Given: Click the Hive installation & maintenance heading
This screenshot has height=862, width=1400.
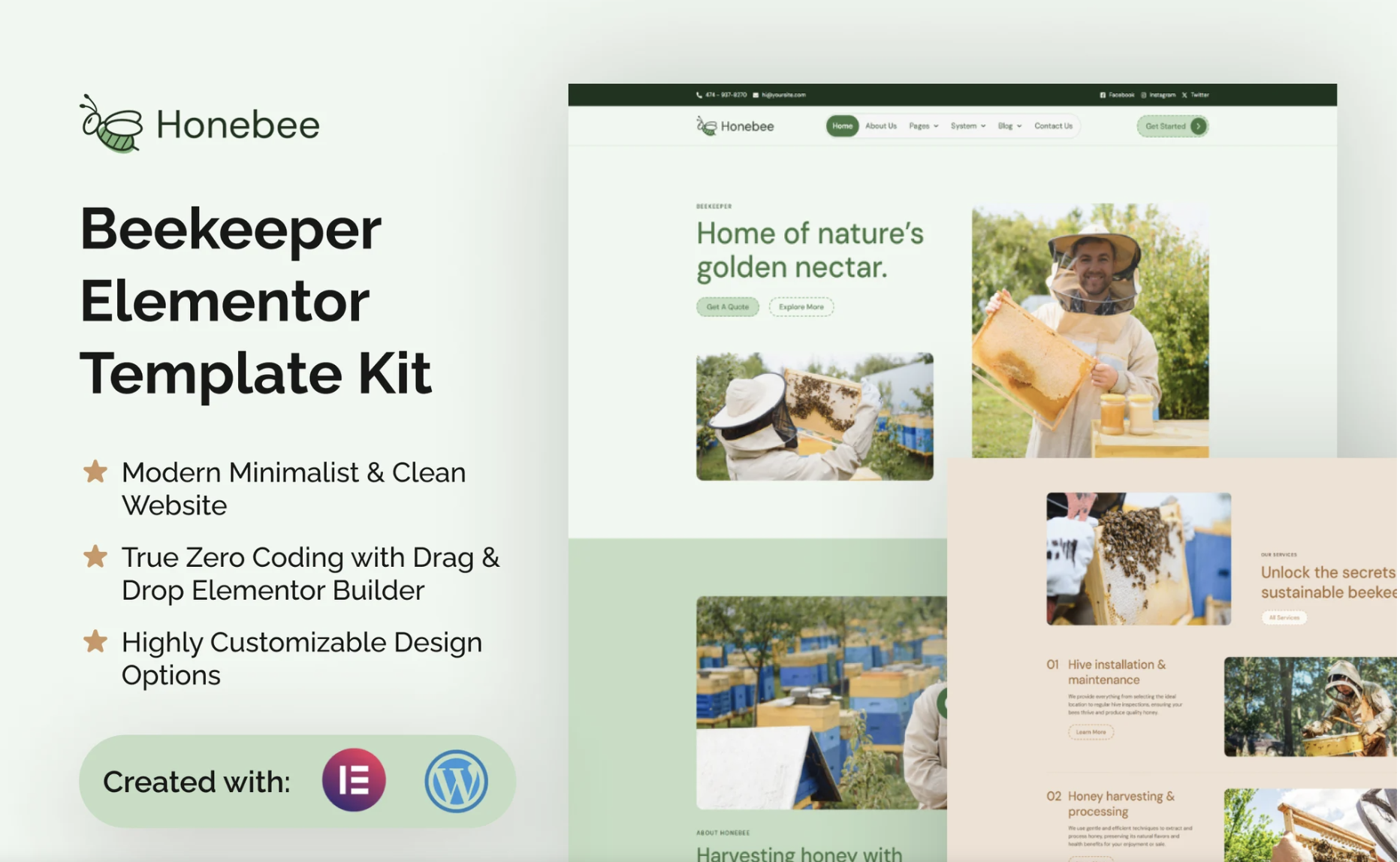Looking at the screenshot, I should [1116, 672].
